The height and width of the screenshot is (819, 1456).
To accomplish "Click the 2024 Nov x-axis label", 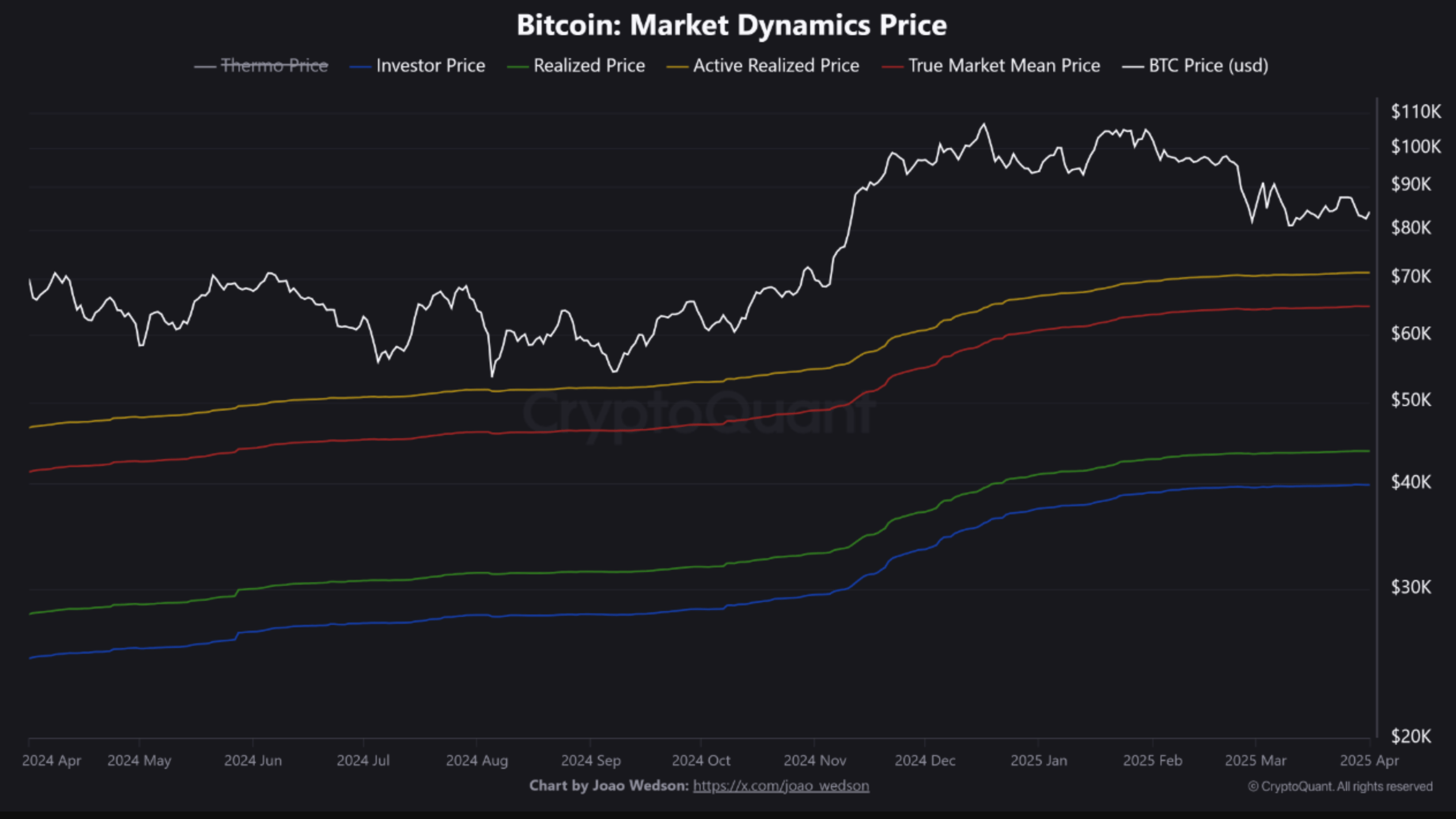I will click(x=814, y=760).
